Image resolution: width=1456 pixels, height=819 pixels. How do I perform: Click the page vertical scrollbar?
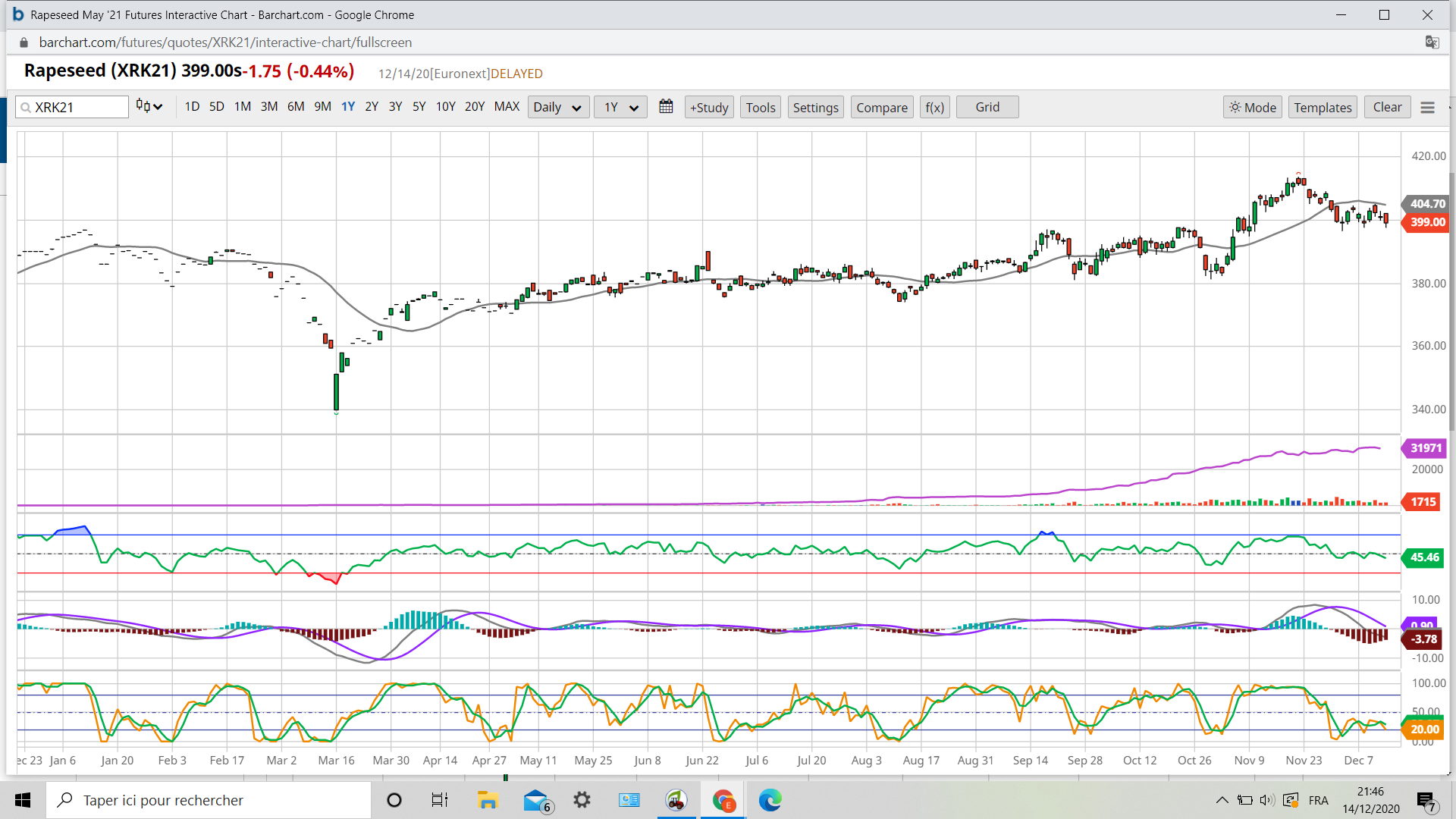tap(1451, 303)
